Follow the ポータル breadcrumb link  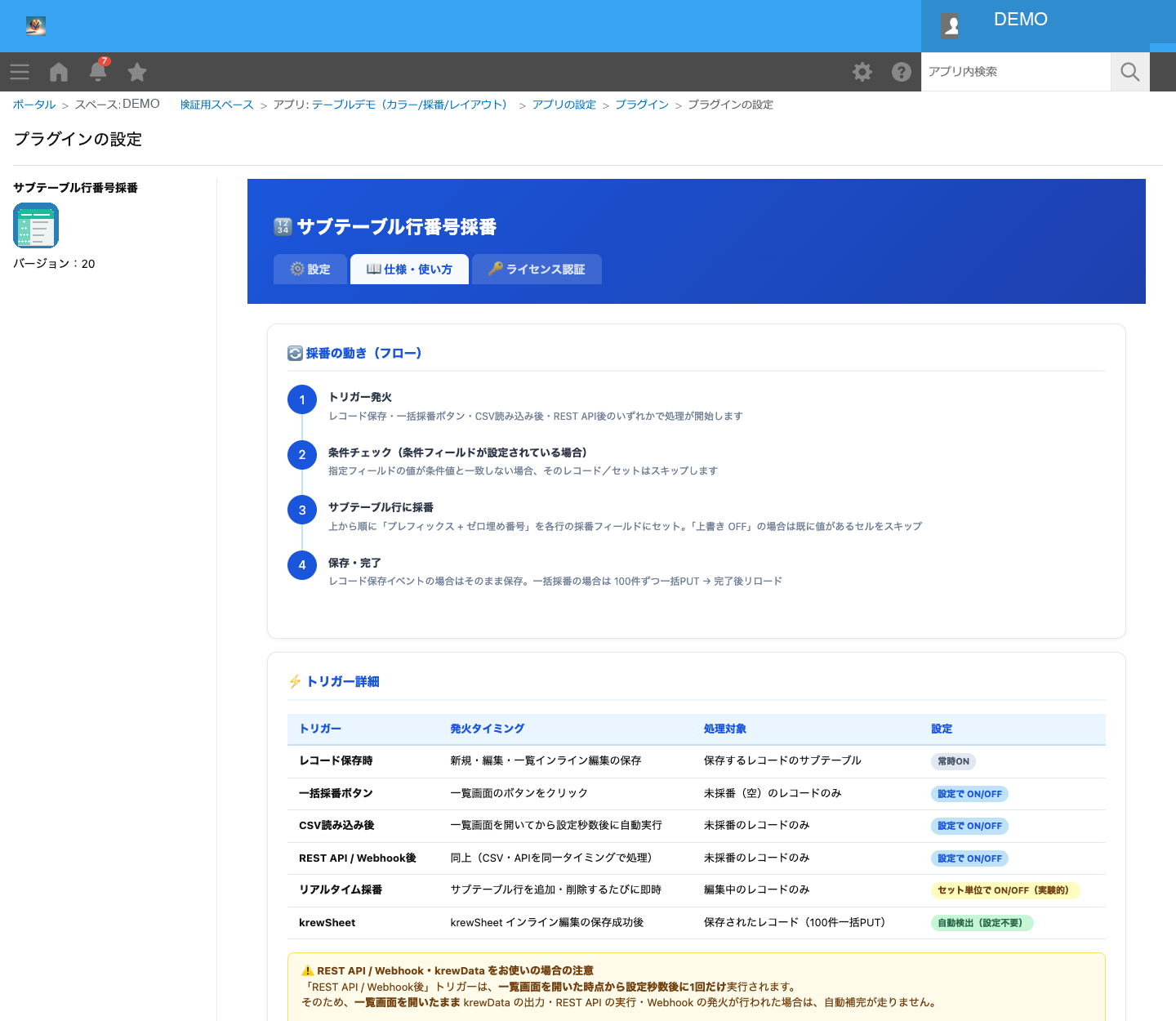34,105
